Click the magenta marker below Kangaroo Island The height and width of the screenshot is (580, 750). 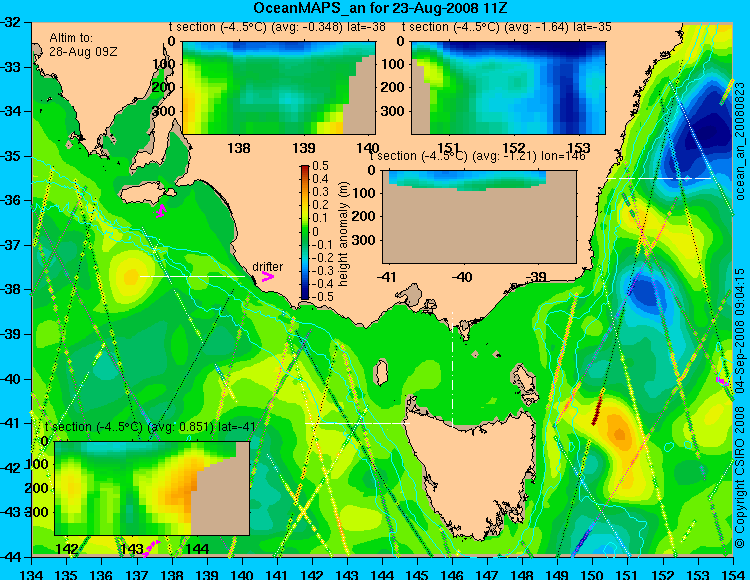tap(161, 211)
